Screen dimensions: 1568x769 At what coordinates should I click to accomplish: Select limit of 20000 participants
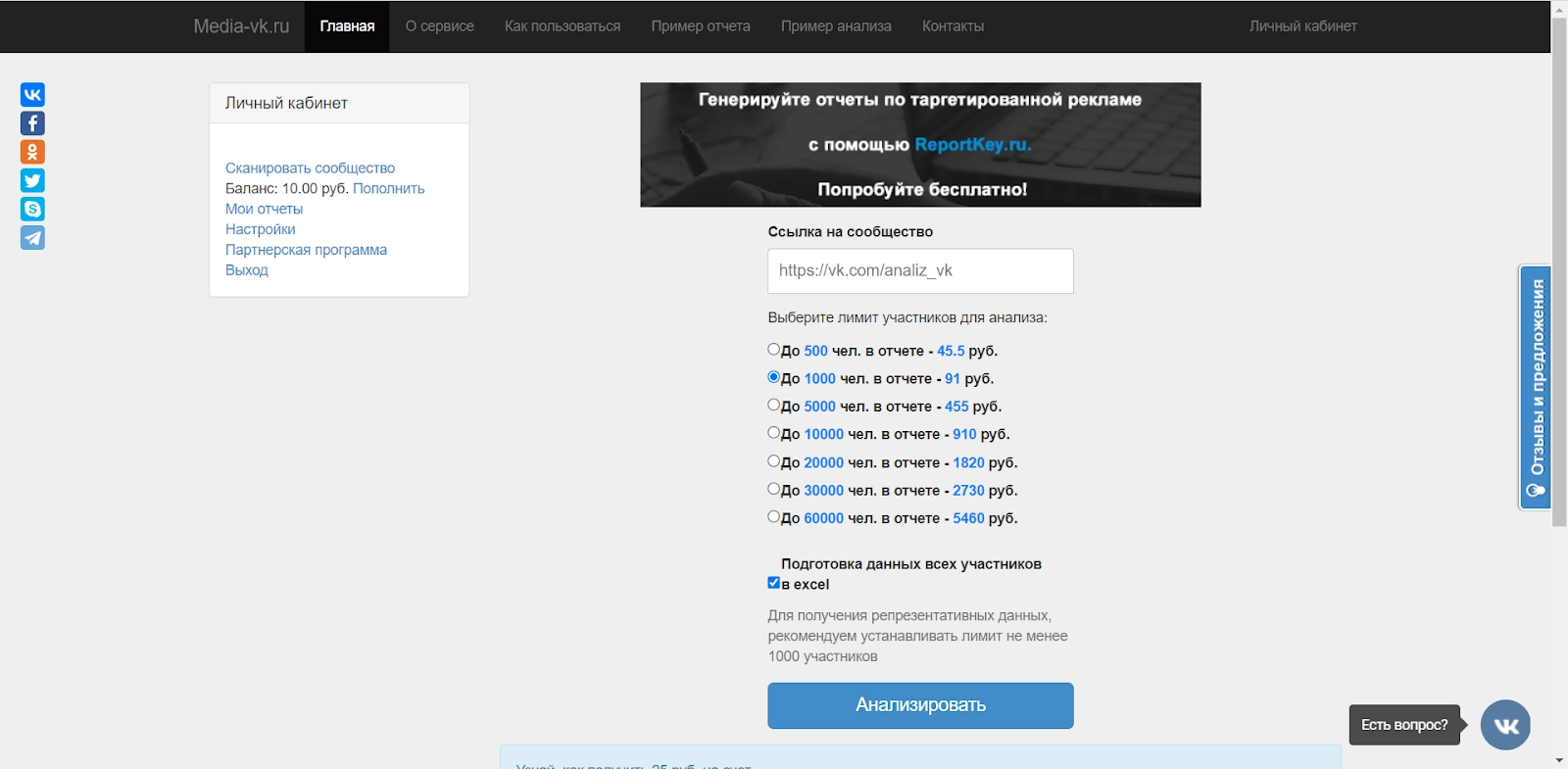tap(774, 460)
